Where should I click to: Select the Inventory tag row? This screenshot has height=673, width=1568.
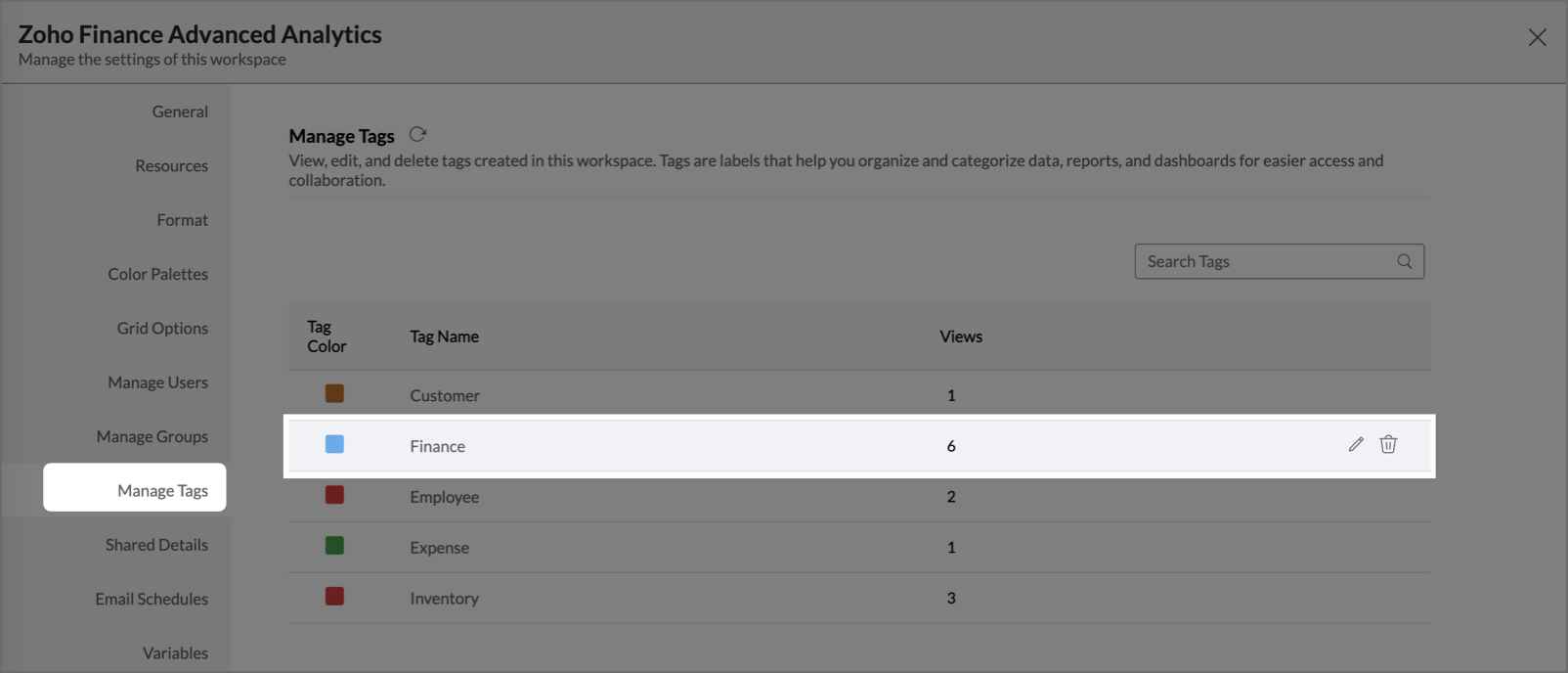444,599
